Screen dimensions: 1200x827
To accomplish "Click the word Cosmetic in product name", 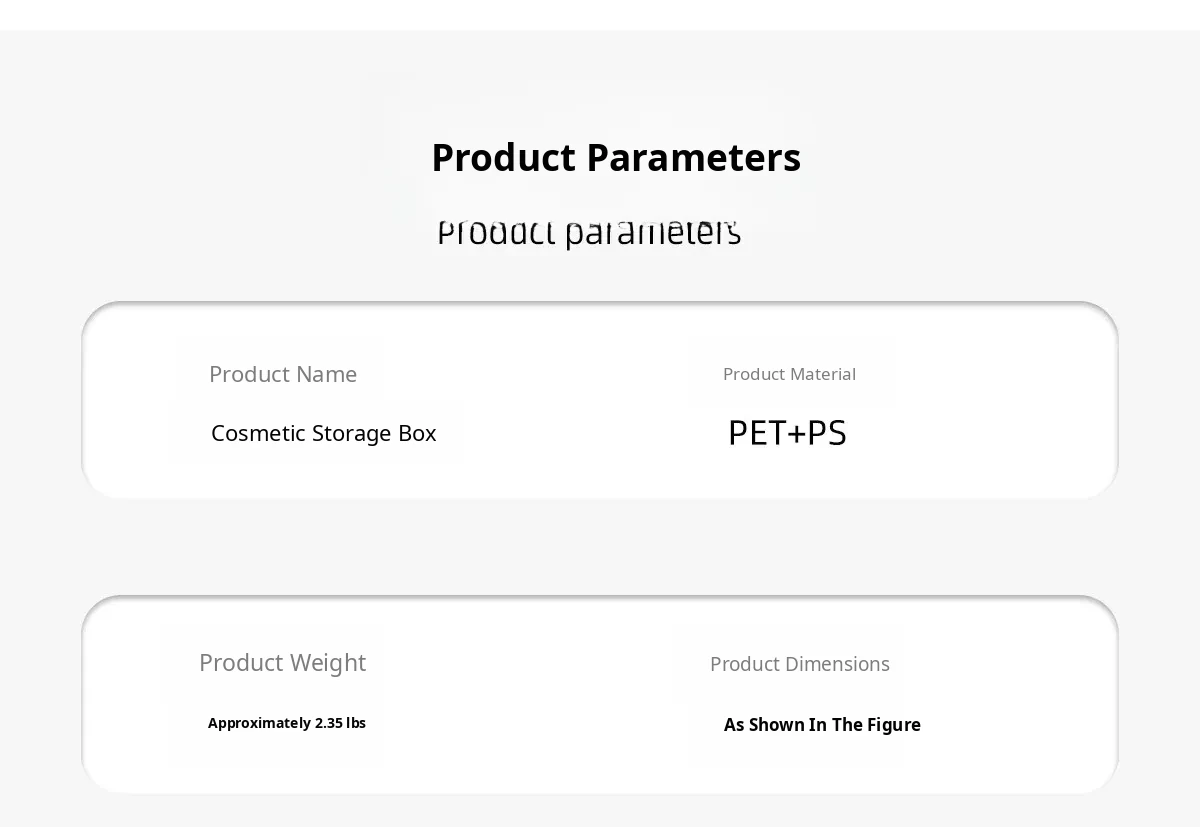I will [258, 433].
